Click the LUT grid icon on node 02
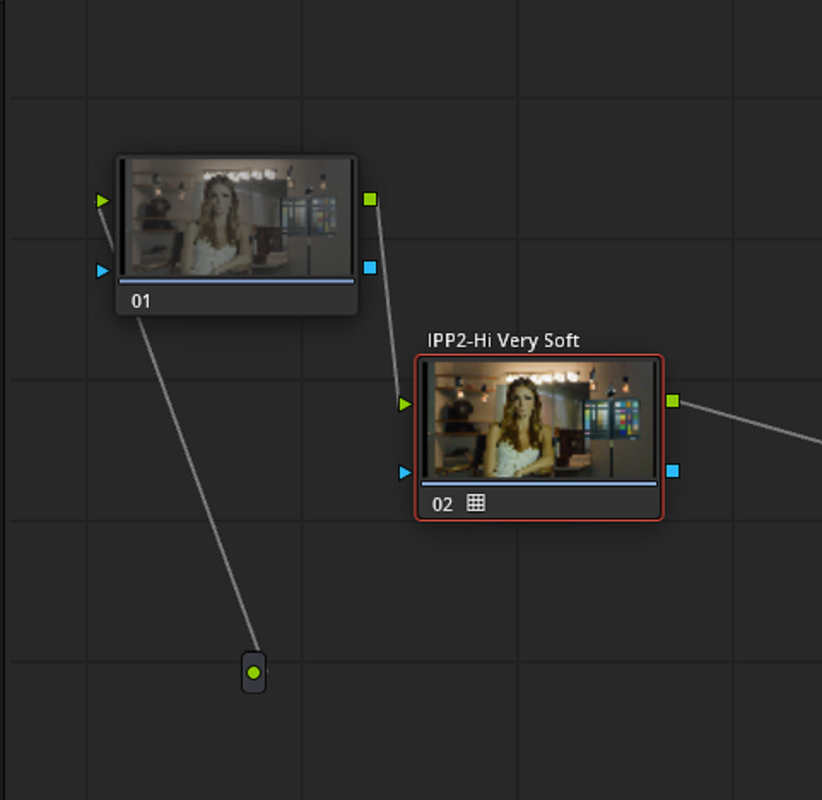This screenshot has width=822, height=800. point(476,503)
